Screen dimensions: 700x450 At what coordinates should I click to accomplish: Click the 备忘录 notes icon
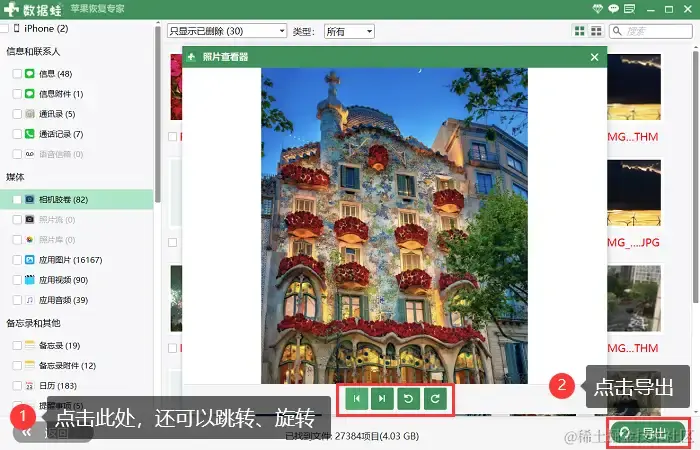coord(29,345)
